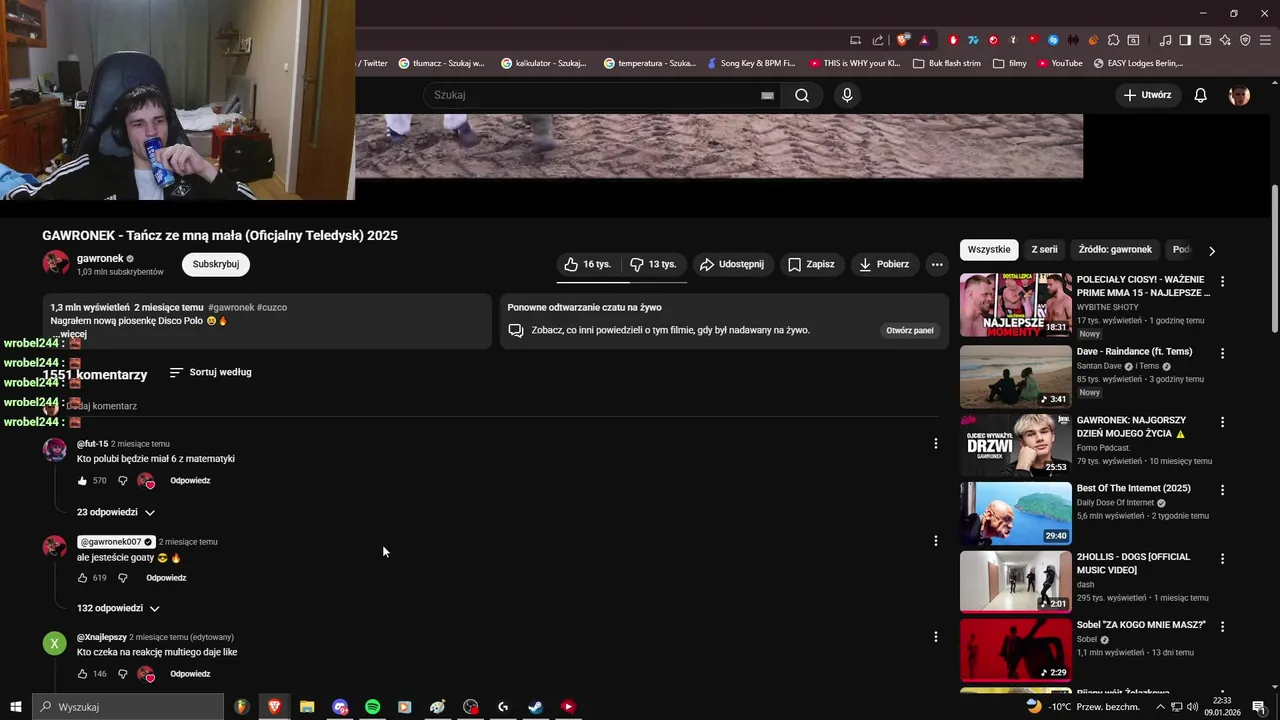Reply to @fut-15 comment via Odpowiedz

click(x=190, y=481)
